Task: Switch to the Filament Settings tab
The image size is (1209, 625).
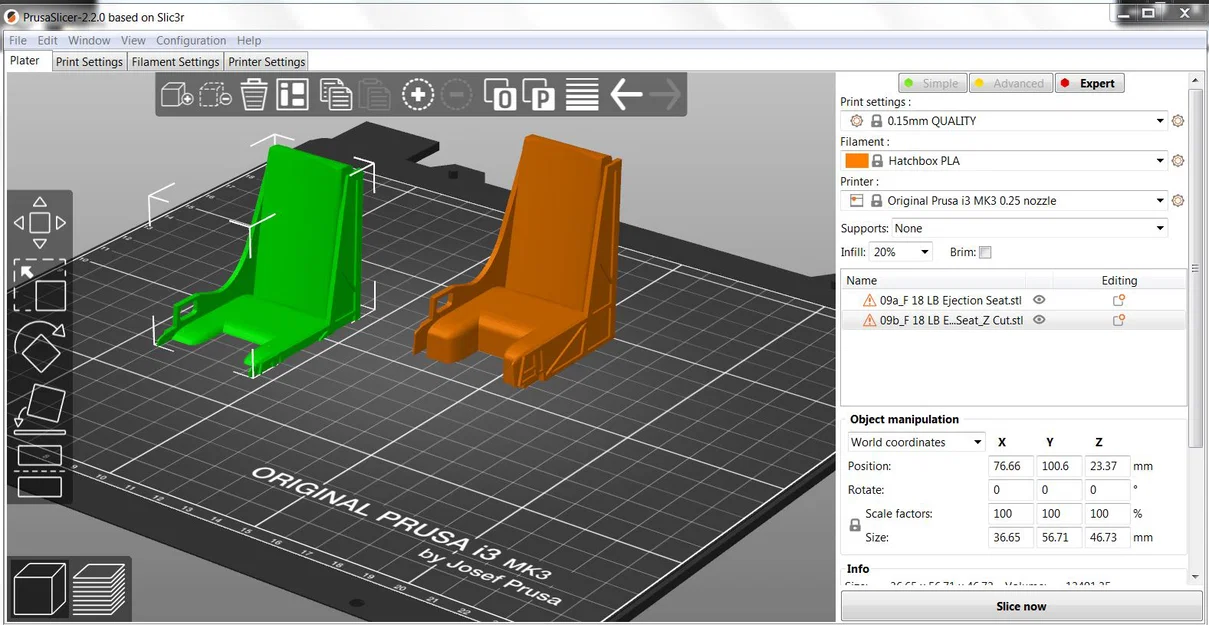Action: [175, 62]
